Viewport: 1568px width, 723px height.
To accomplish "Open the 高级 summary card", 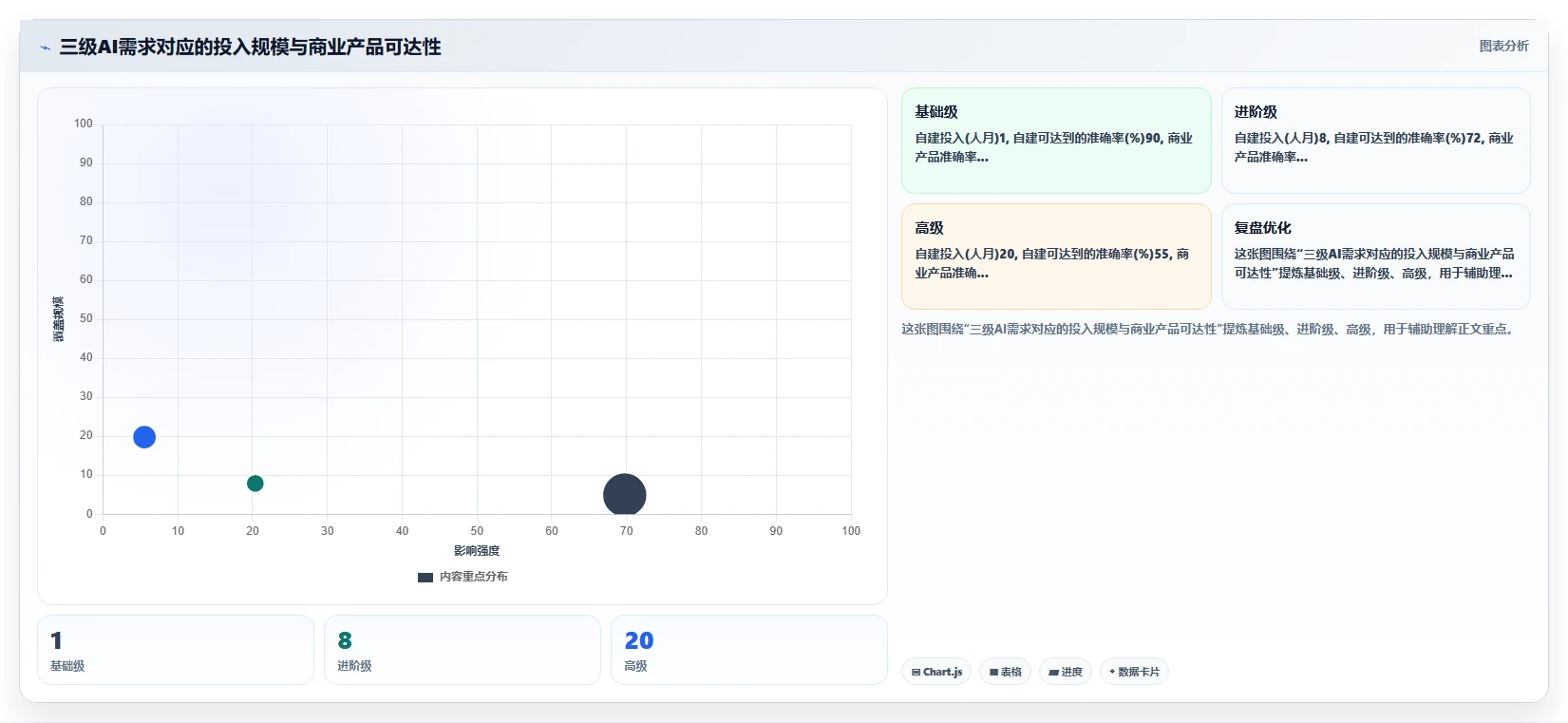I will click(1056, 257).
